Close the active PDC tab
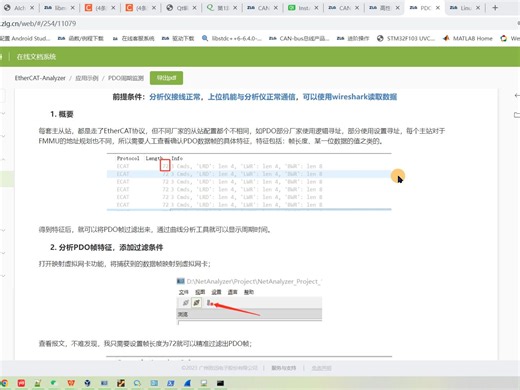The width and height of the screenshot is (520, 390). click(438, 8)
